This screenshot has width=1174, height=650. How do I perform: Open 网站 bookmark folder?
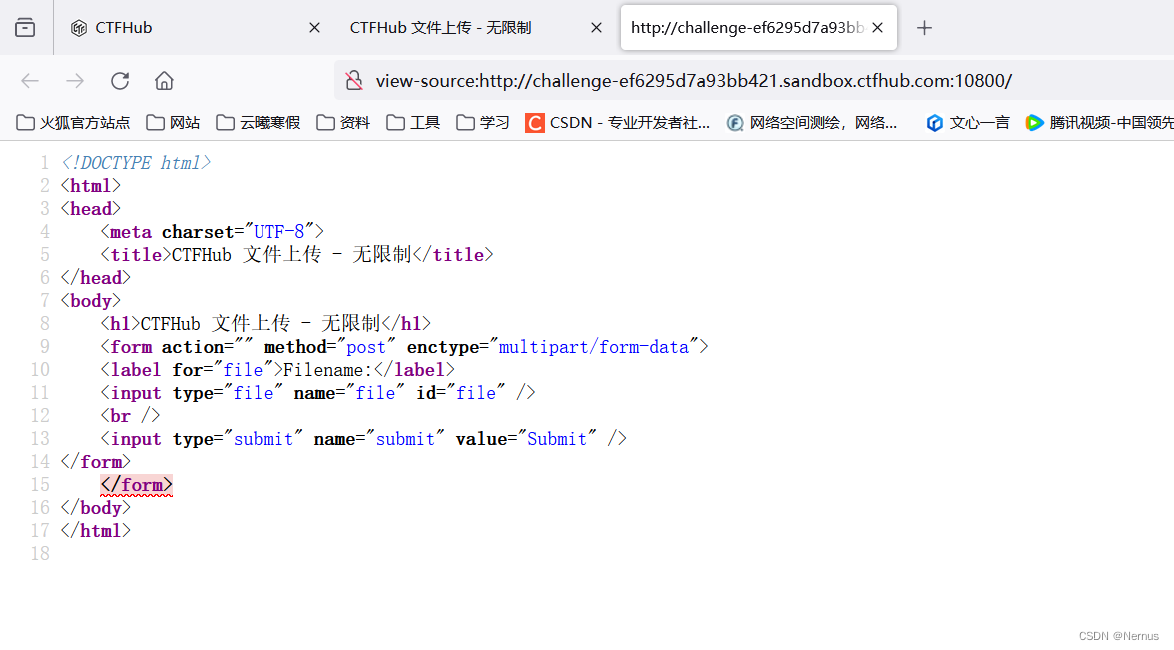tap(174, 123)
